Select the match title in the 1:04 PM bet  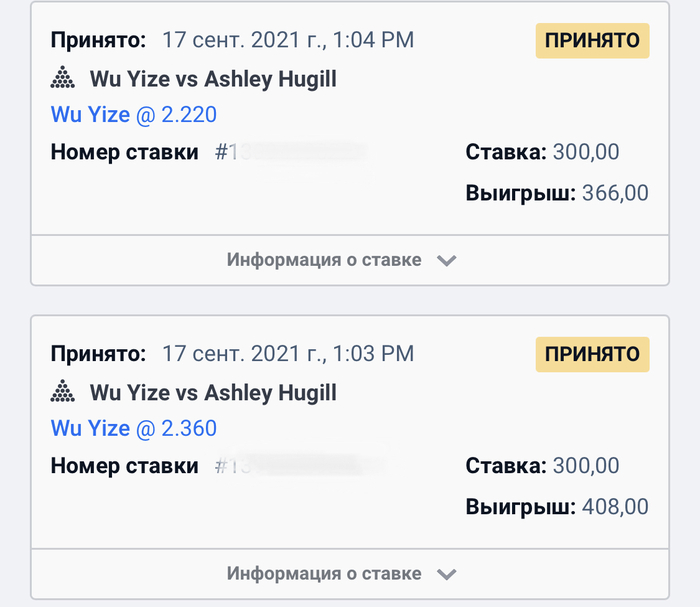click(x=213, y=78)
